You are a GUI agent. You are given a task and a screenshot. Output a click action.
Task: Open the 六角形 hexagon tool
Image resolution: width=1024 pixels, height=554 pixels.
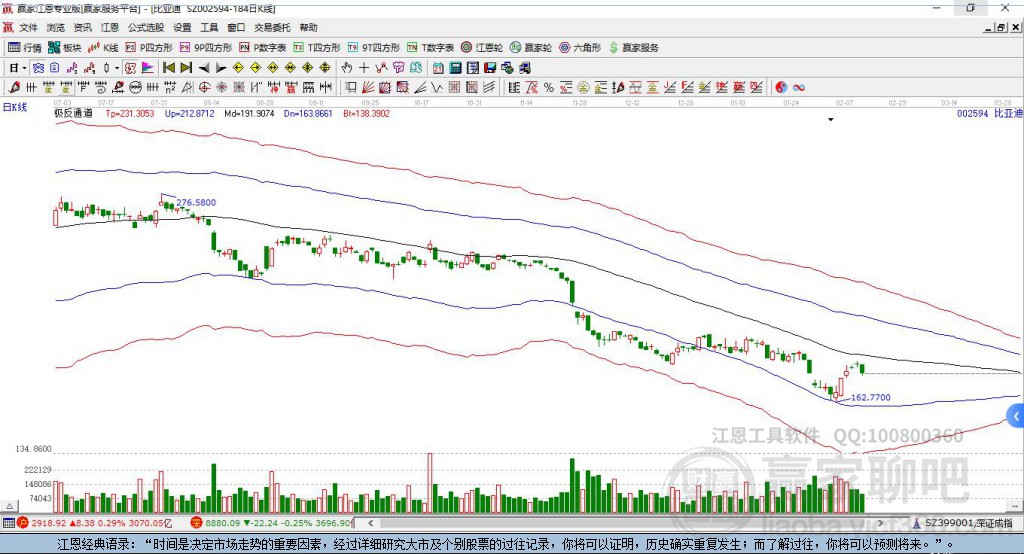coord(580,48)
